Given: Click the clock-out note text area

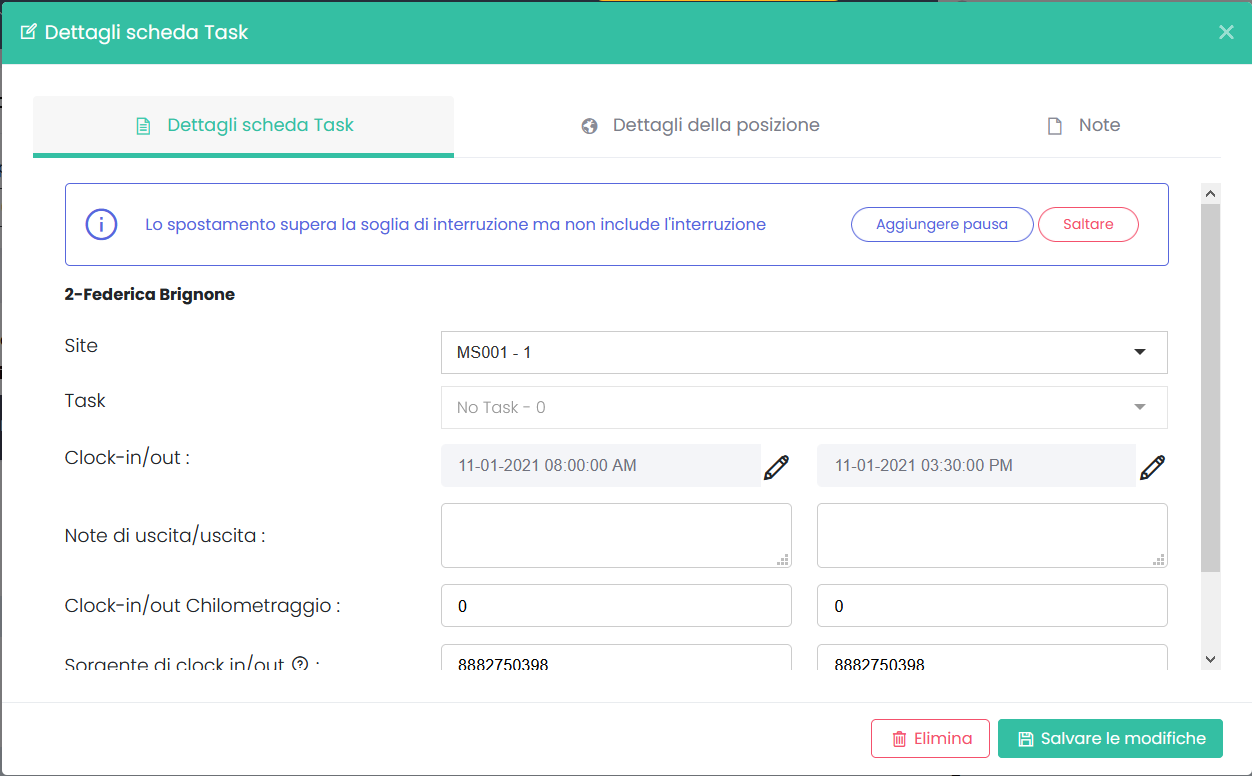Looking at the screenshot, I should [991, 535].
